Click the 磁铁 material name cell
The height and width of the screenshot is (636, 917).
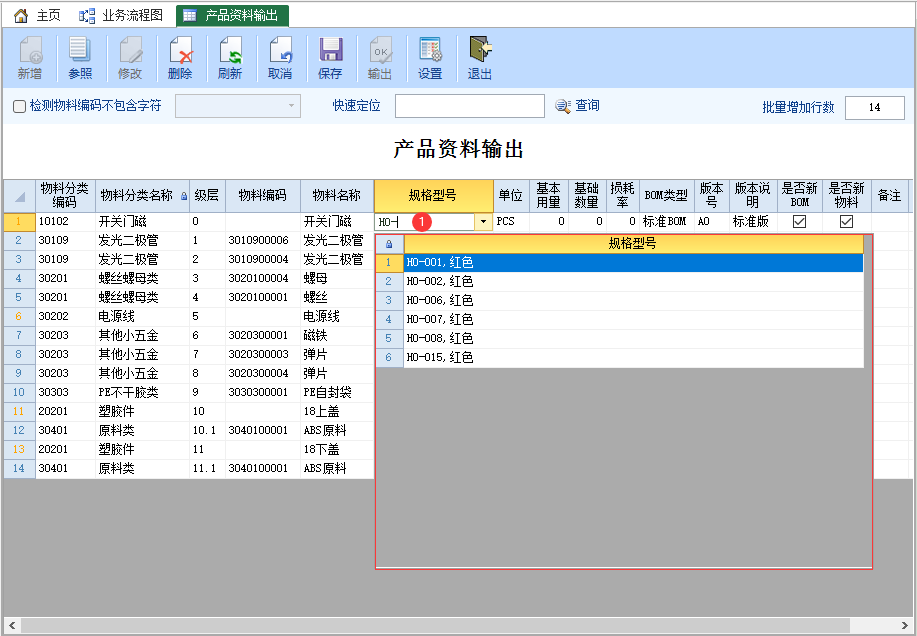coord(337,336)
